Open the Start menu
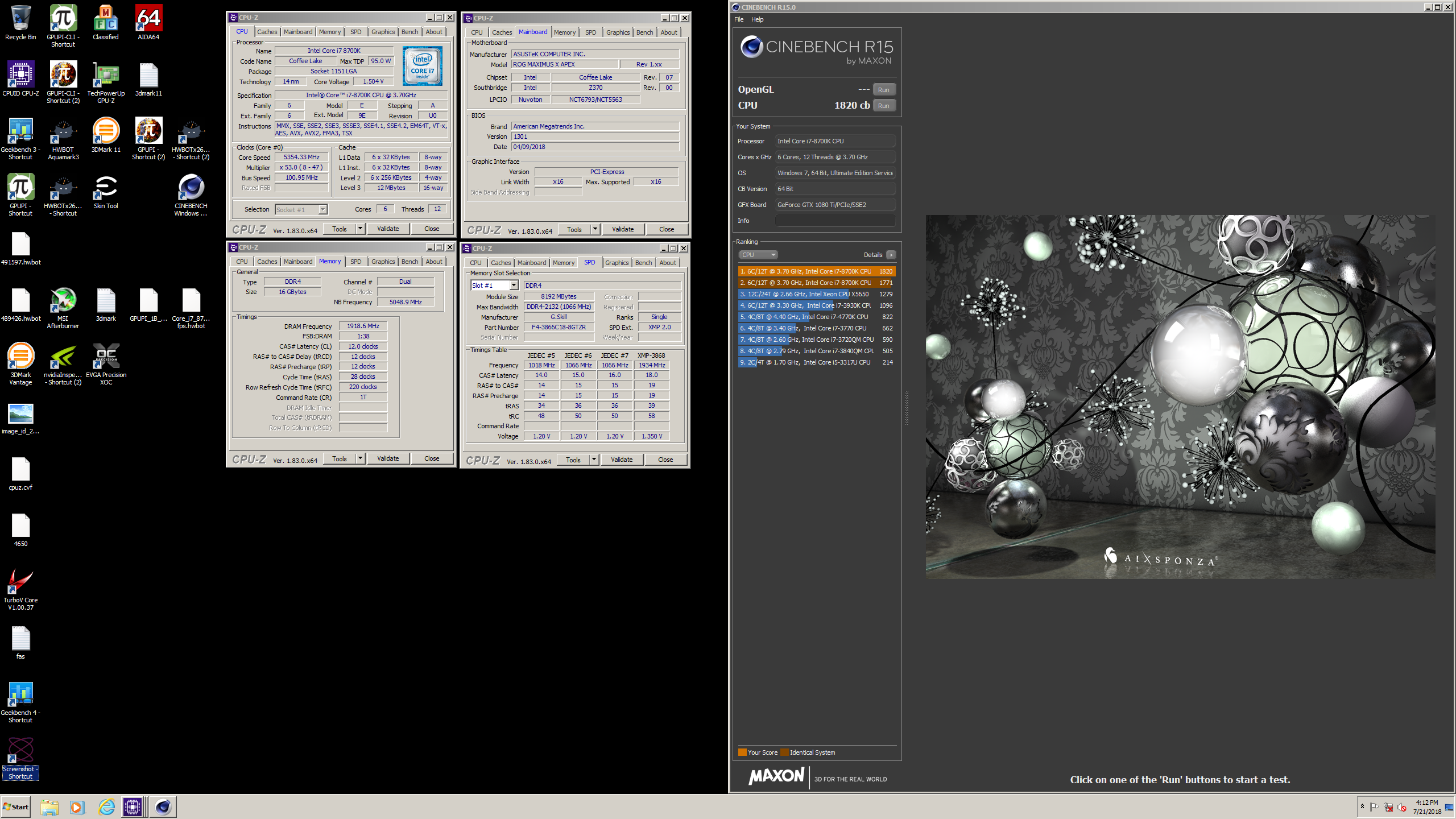Viewport: 1456px width, 819px height. pos(16,807)
